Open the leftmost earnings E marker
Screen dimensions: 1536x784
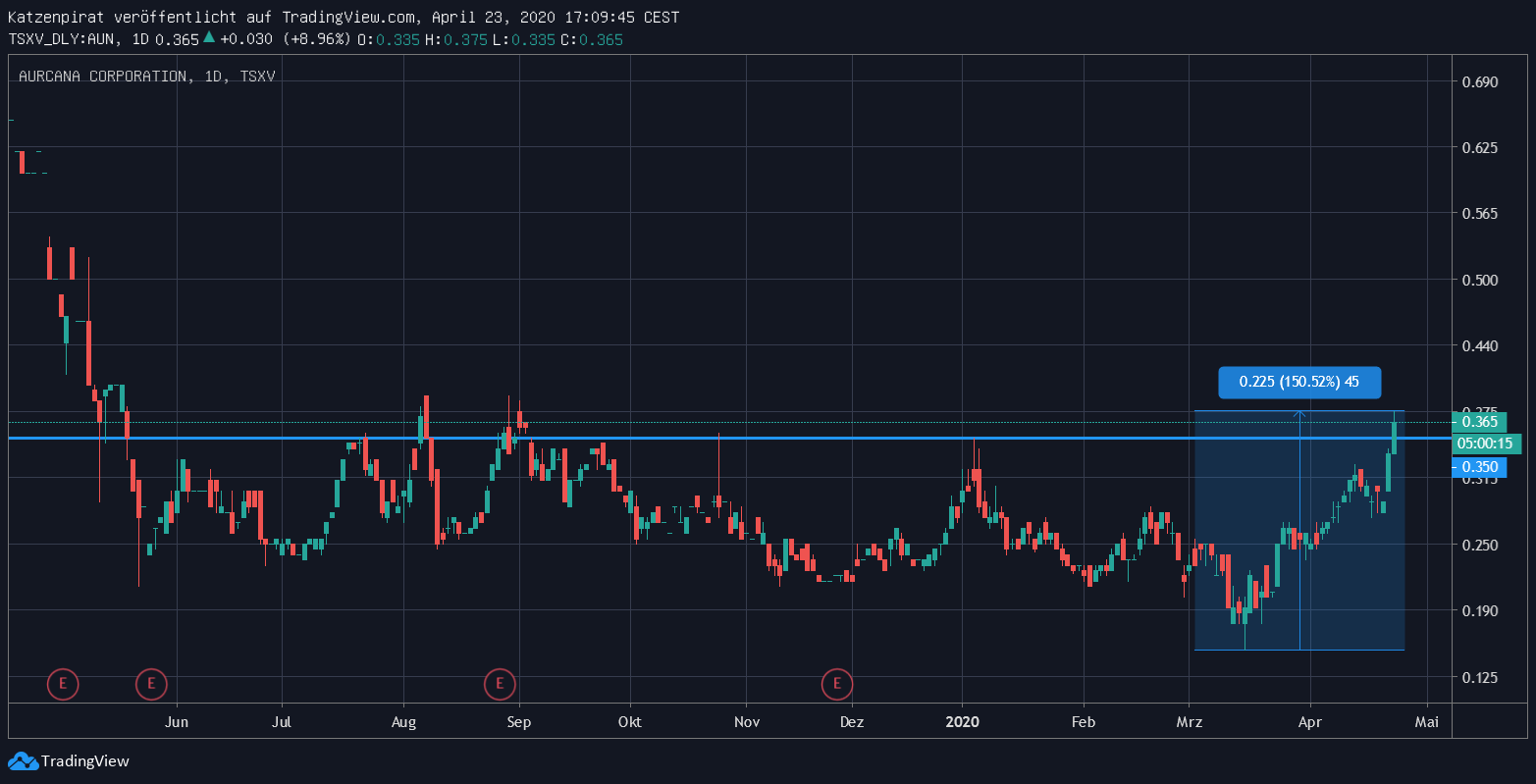pos(63,682)
